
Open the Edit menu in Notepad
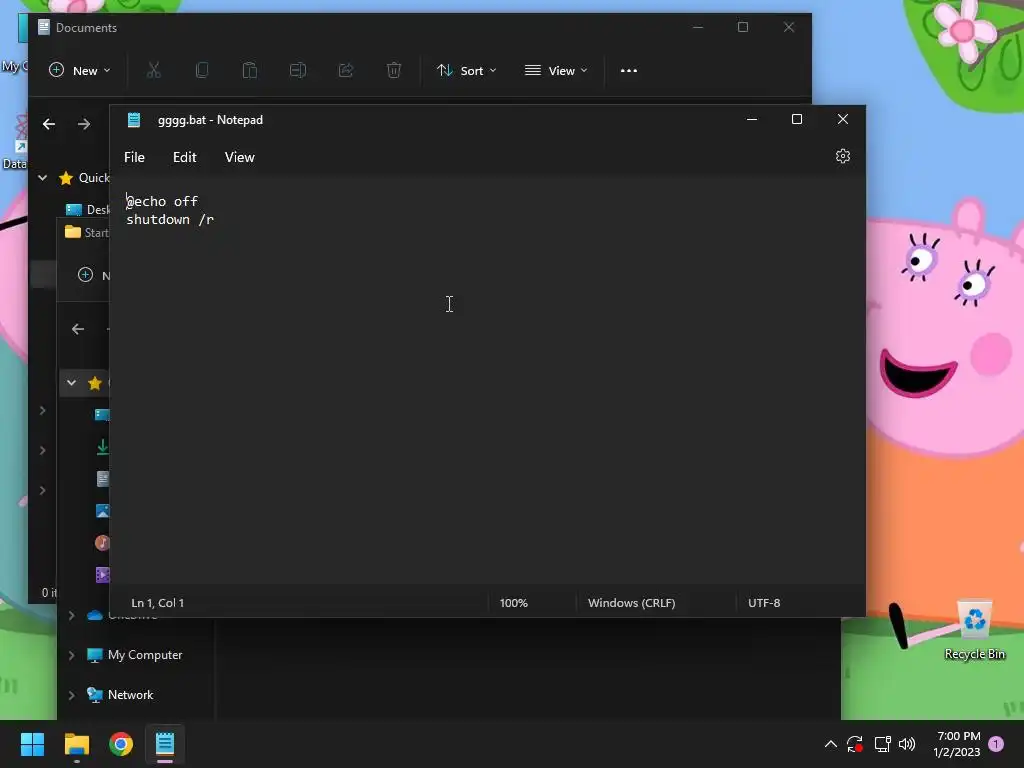point(184,157)
